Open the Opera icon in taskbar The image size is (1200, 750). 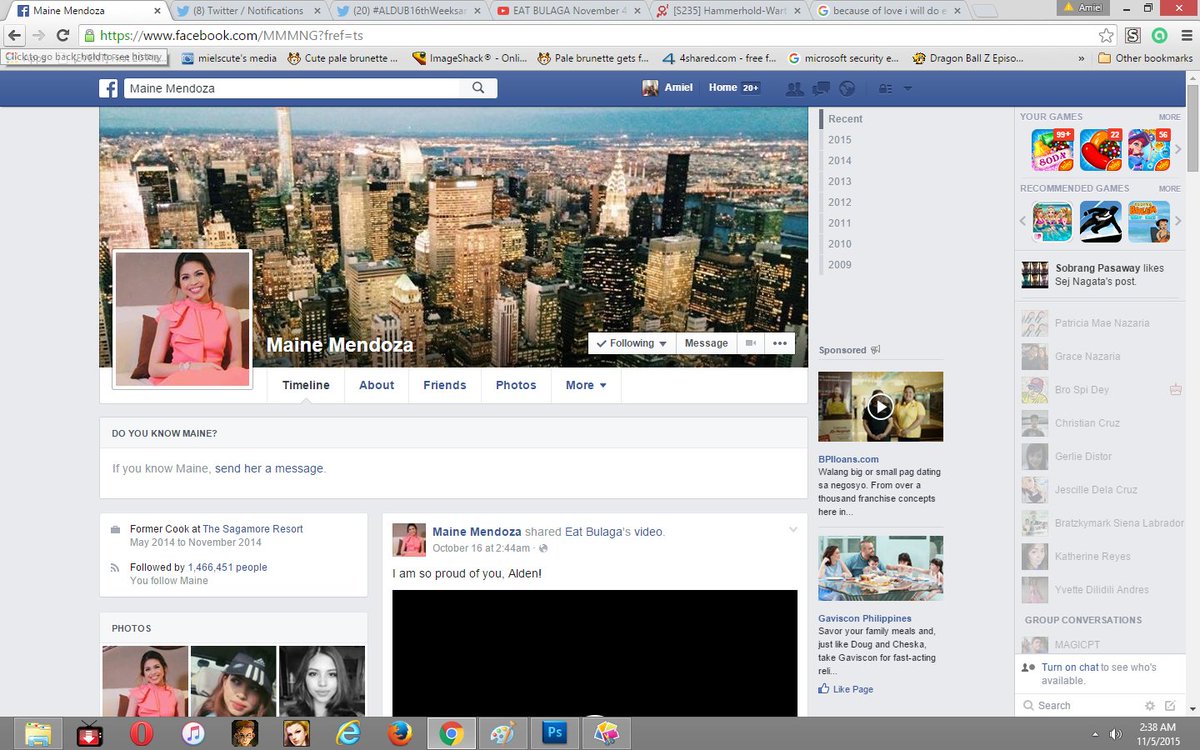[141, 733]
